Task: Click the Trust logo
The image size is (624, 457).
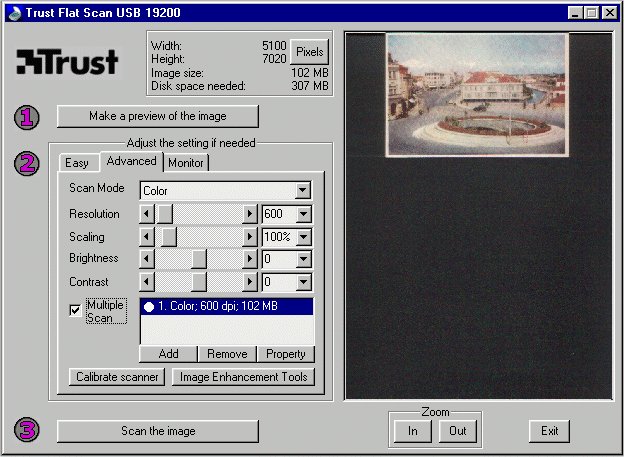Action: click(67, 62)
